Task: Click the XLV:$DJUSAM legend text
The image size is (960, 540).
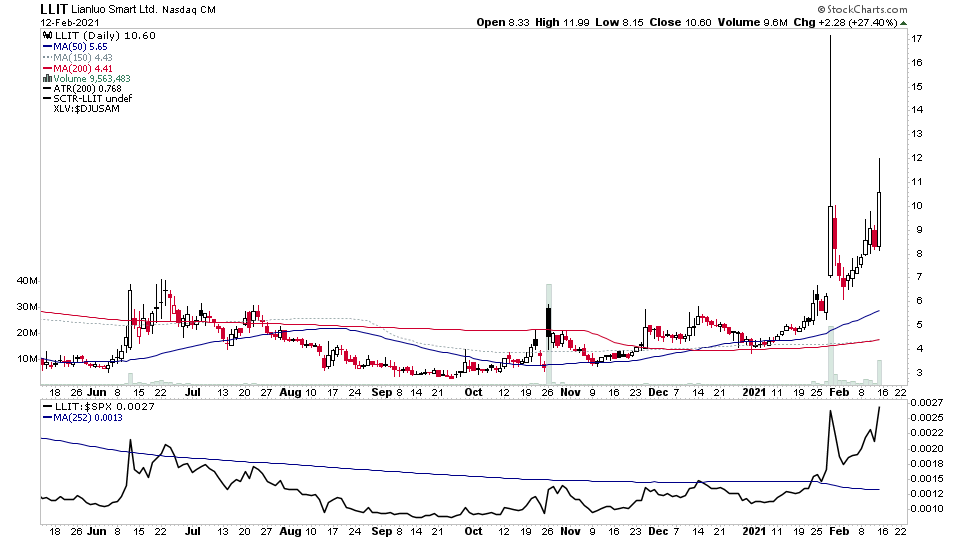Action: 86,108
